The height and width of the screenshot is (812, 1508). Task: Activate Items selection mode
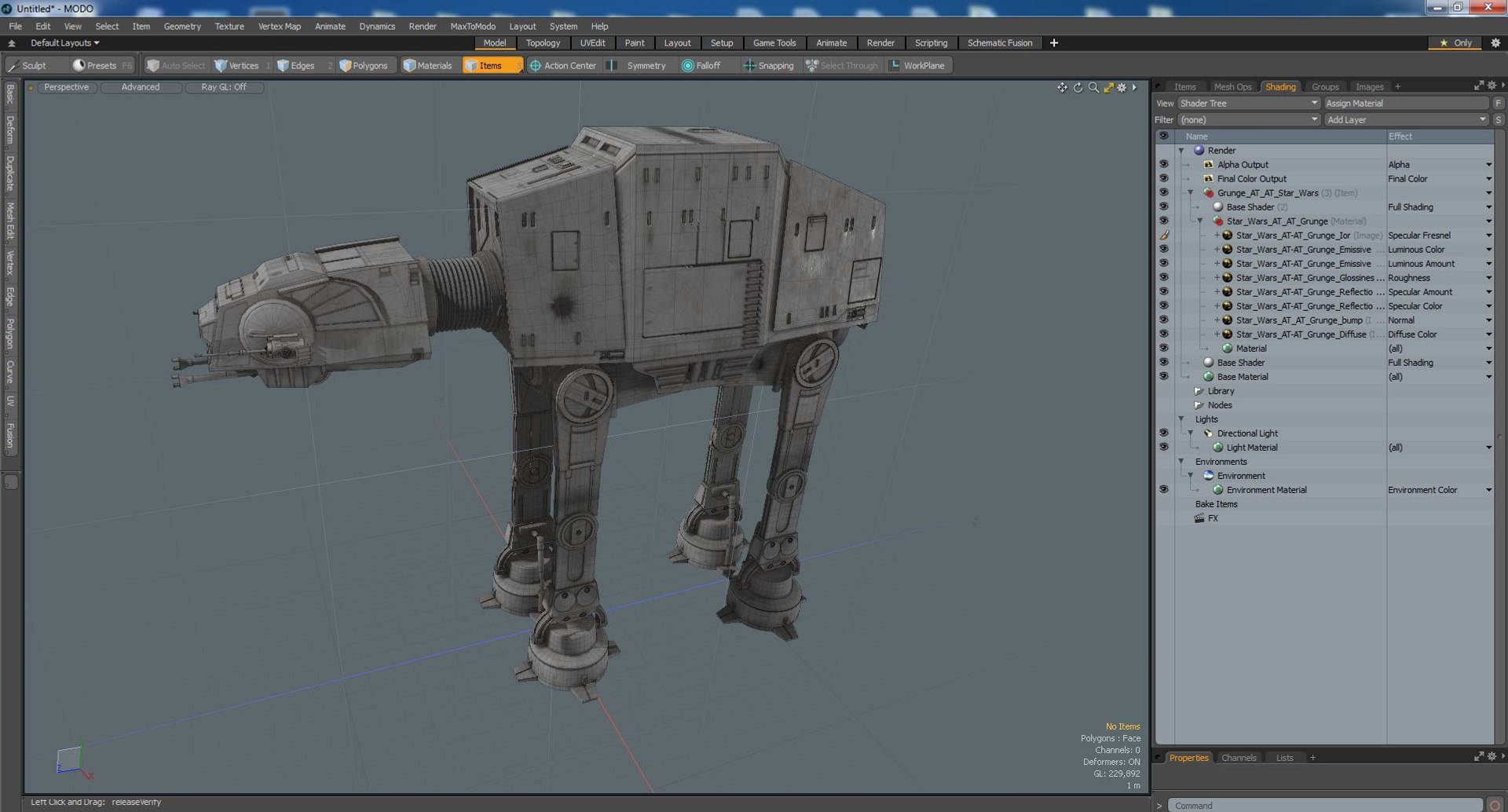pos(491,66)
